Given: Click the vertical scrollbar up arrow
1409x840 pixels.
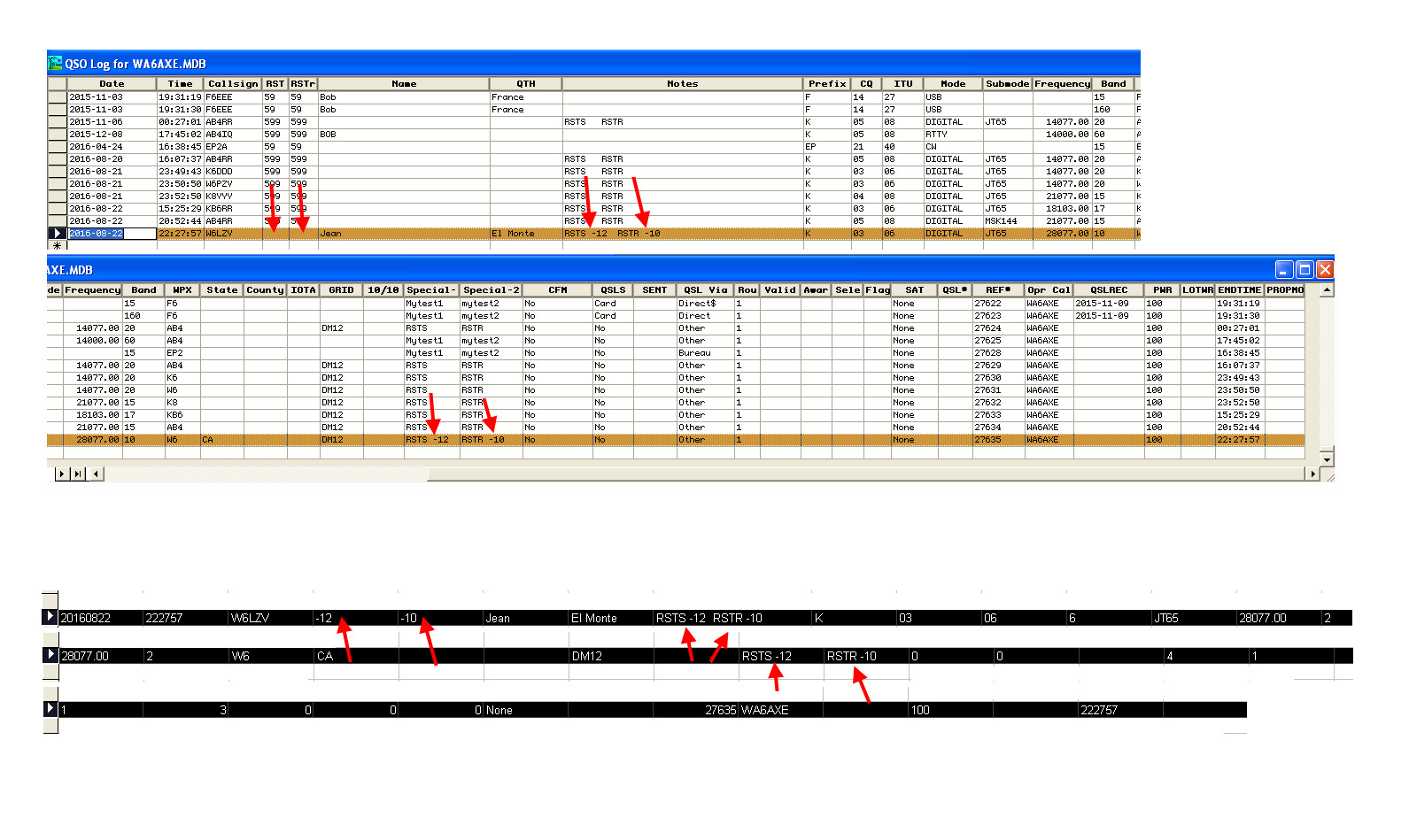Looking at the screenshot, I should click(1327, 290).
